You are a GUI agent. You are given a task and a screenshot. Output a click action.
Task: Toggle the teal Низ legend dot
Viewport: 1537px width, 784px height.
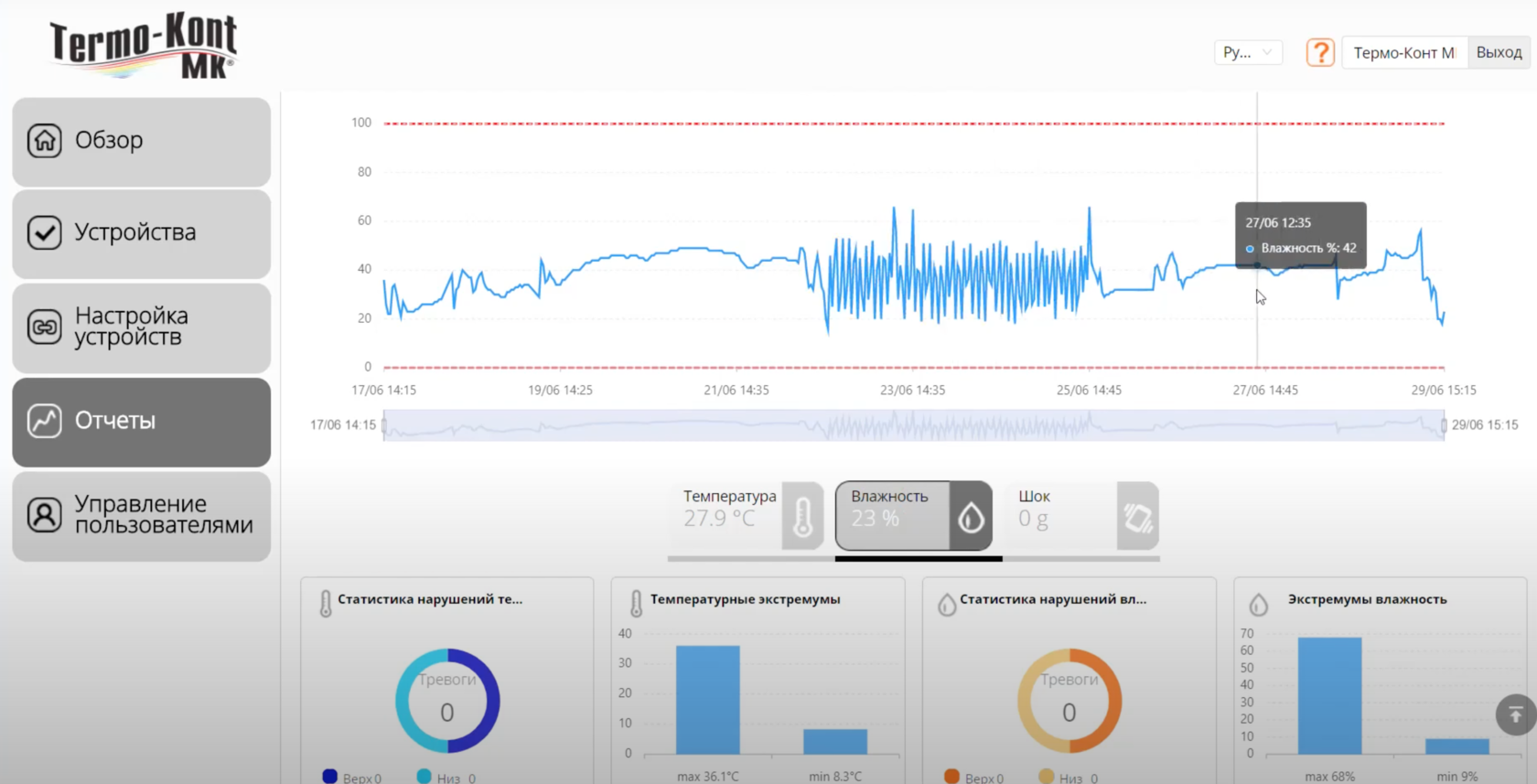(424, 776)
